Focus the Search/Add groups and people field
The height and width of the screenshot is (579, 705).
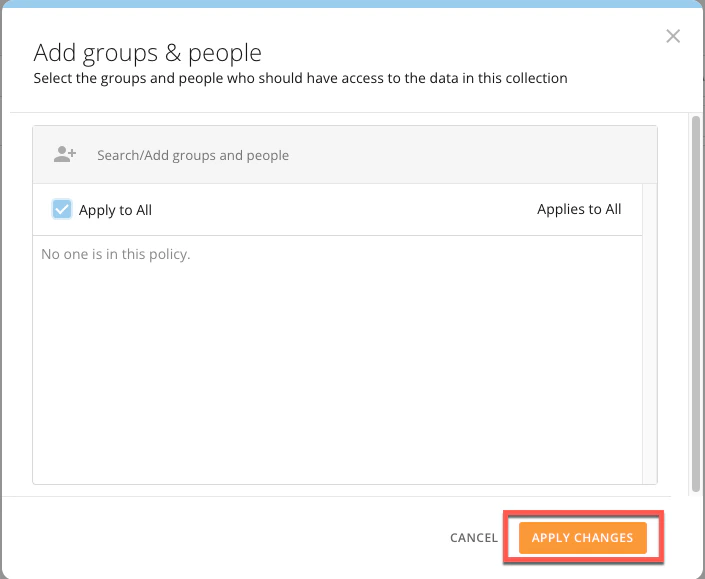pos(345,155)
